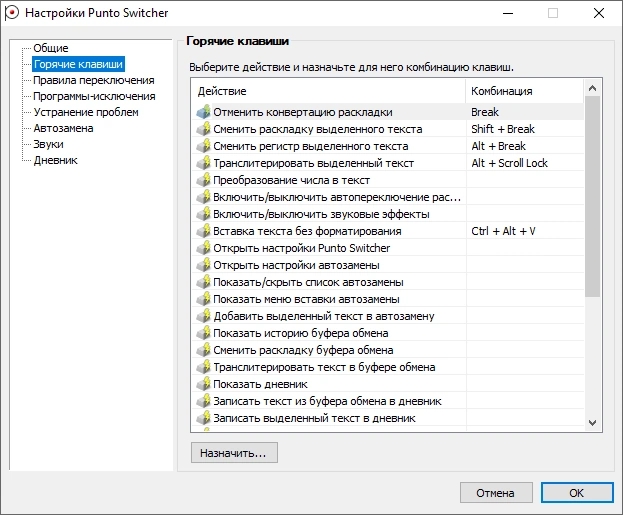Image resolution: width=623 pixels, height=515 pixels.
Task: Select row "Сменить раскладку выделенного текста"
Action: pos(388,129)
